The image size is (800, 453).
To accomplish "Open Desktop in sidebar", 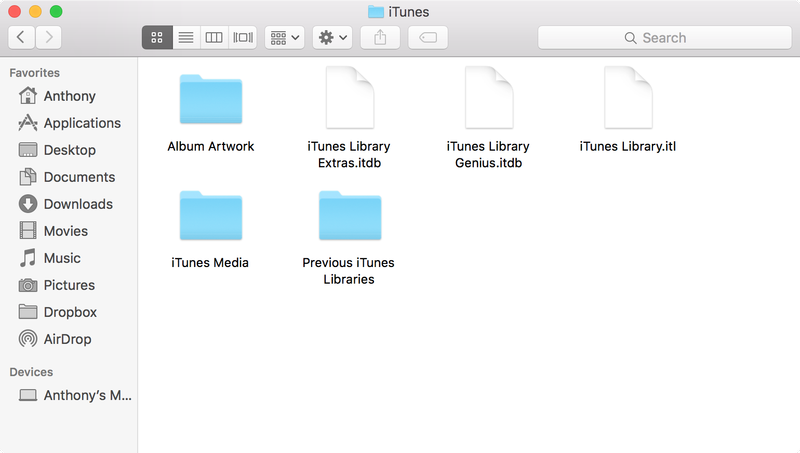I will (x=69, y=150).
